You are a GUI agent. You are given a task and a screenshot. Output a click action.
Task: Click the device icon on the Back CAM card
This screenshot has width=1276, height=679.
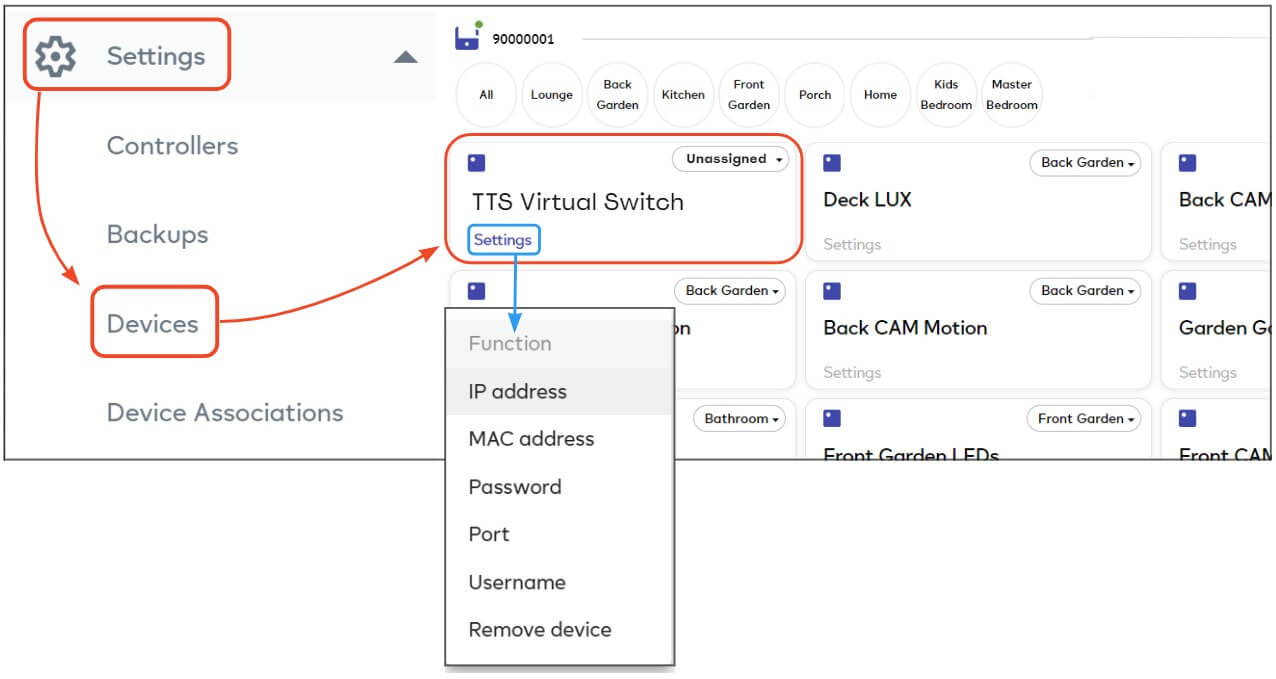(1186, 161)
